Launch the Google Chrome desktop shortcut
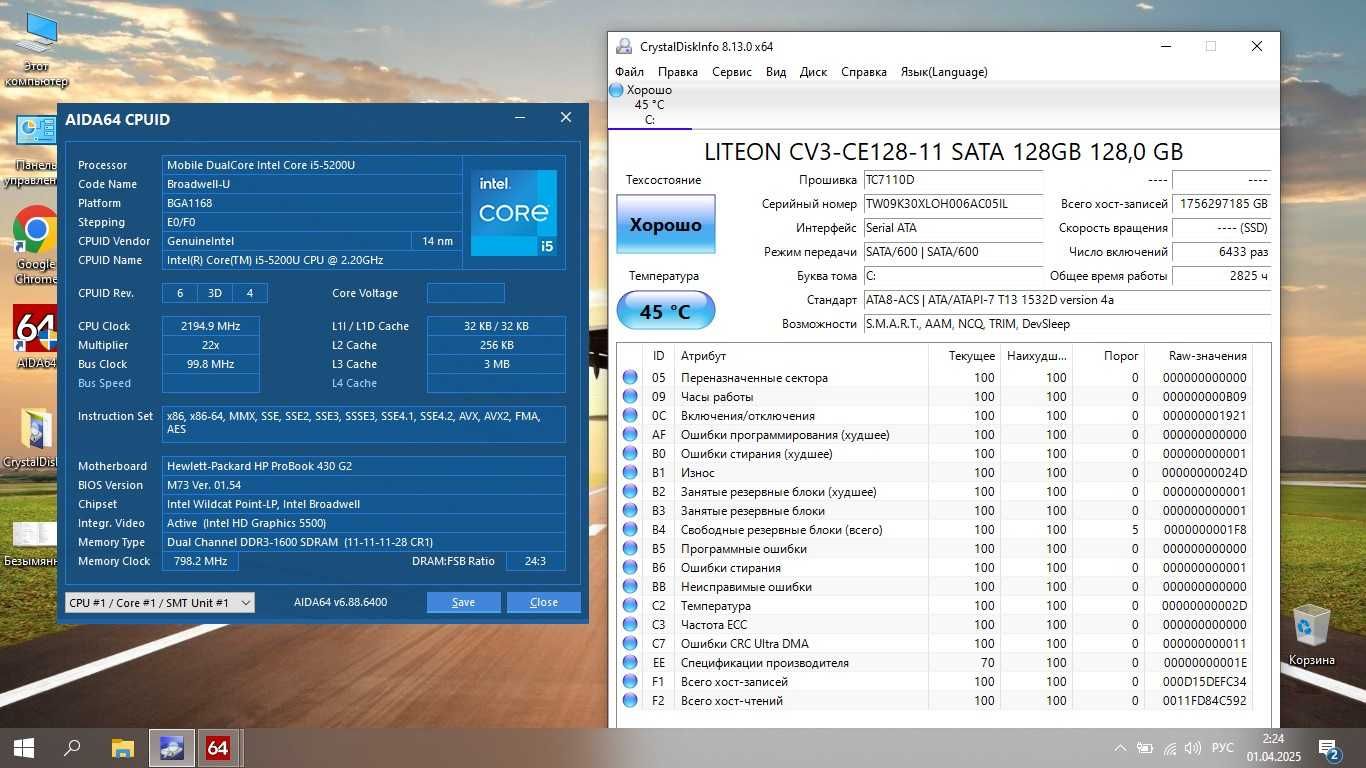1366x768 pixels. (x=36, y=246)
